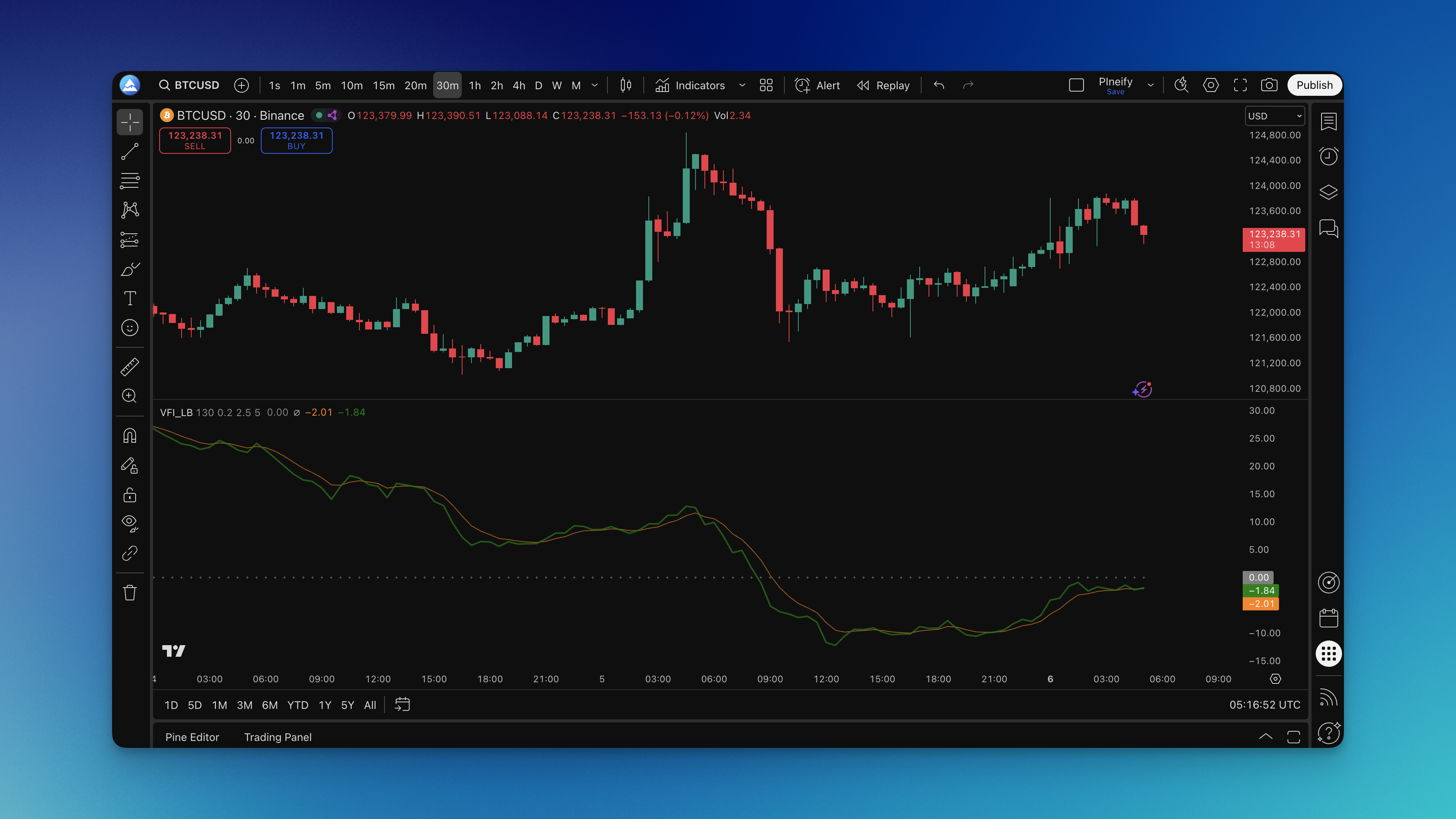Open the alerts clock icon panel

coord(1328,156)
